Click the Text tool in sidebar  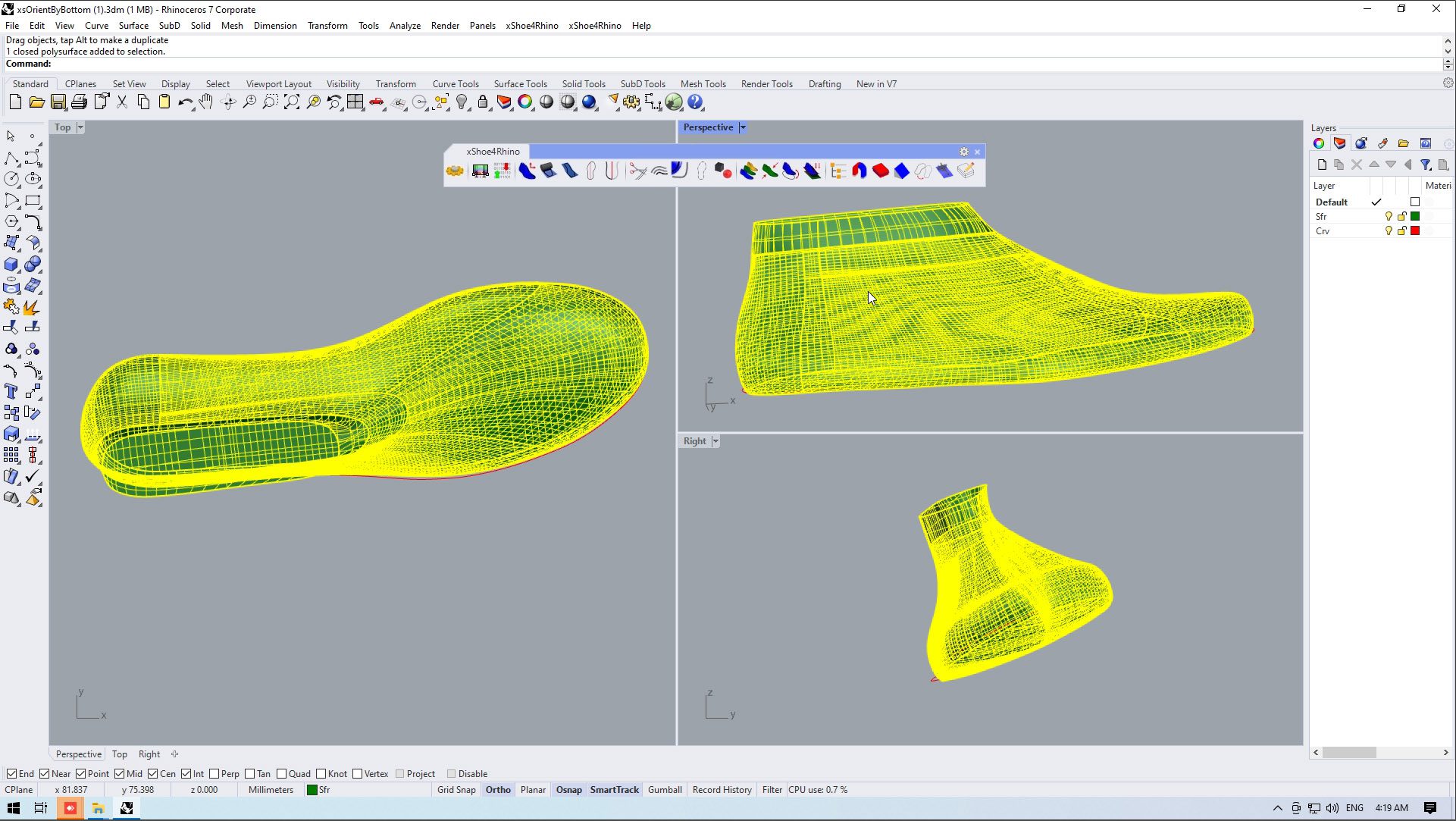[11, 392]
